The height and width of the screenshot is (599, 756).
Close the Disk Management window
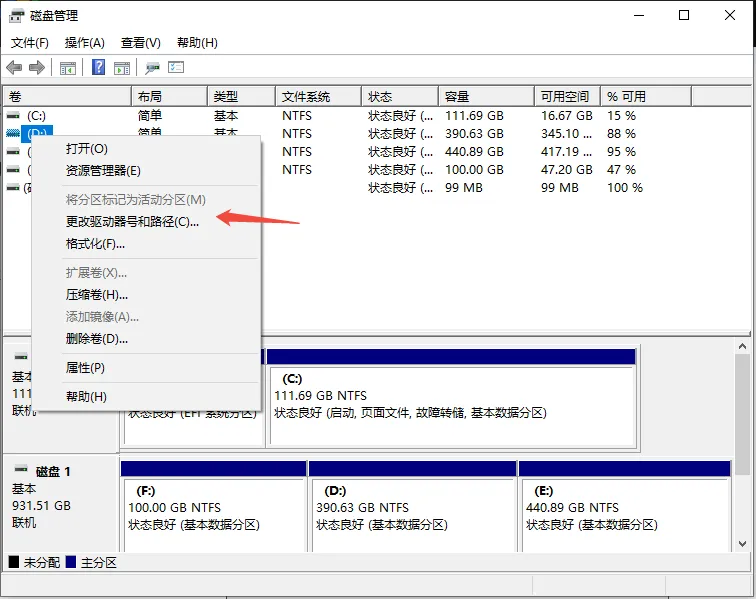pos(729,15)
